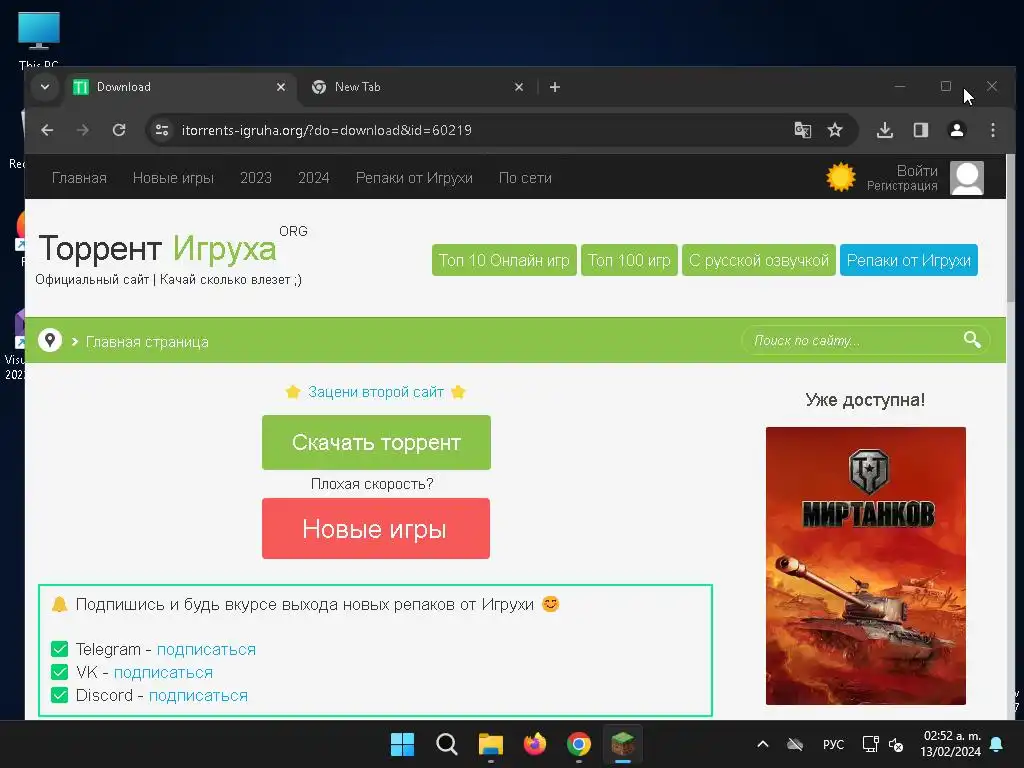1024x768 pixels.
Task: Click the РУС language indicator
Action: click(x=833, y=744)
